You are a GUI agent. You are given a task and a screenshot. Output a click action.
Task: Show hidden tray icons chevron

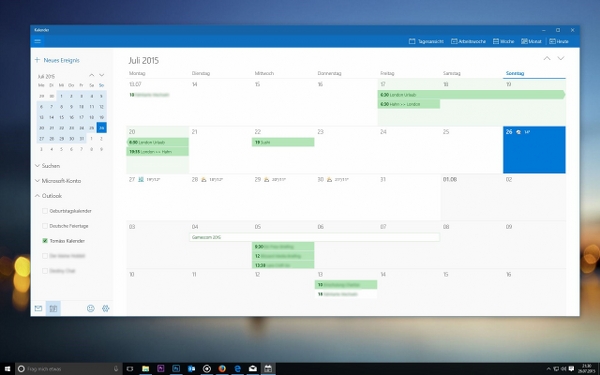point(548,369)
